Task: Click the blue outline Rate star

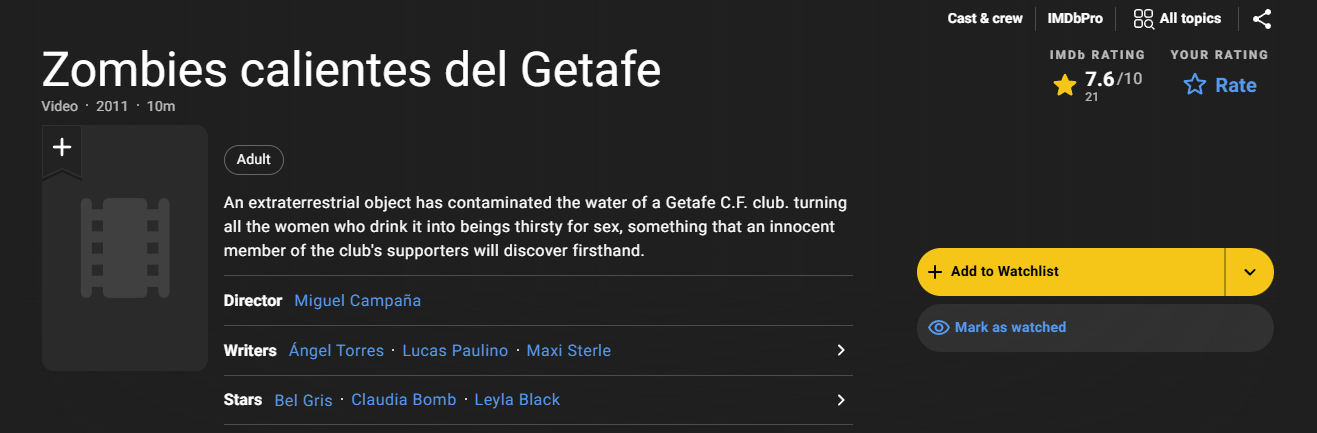Action: click(1194, 86)
